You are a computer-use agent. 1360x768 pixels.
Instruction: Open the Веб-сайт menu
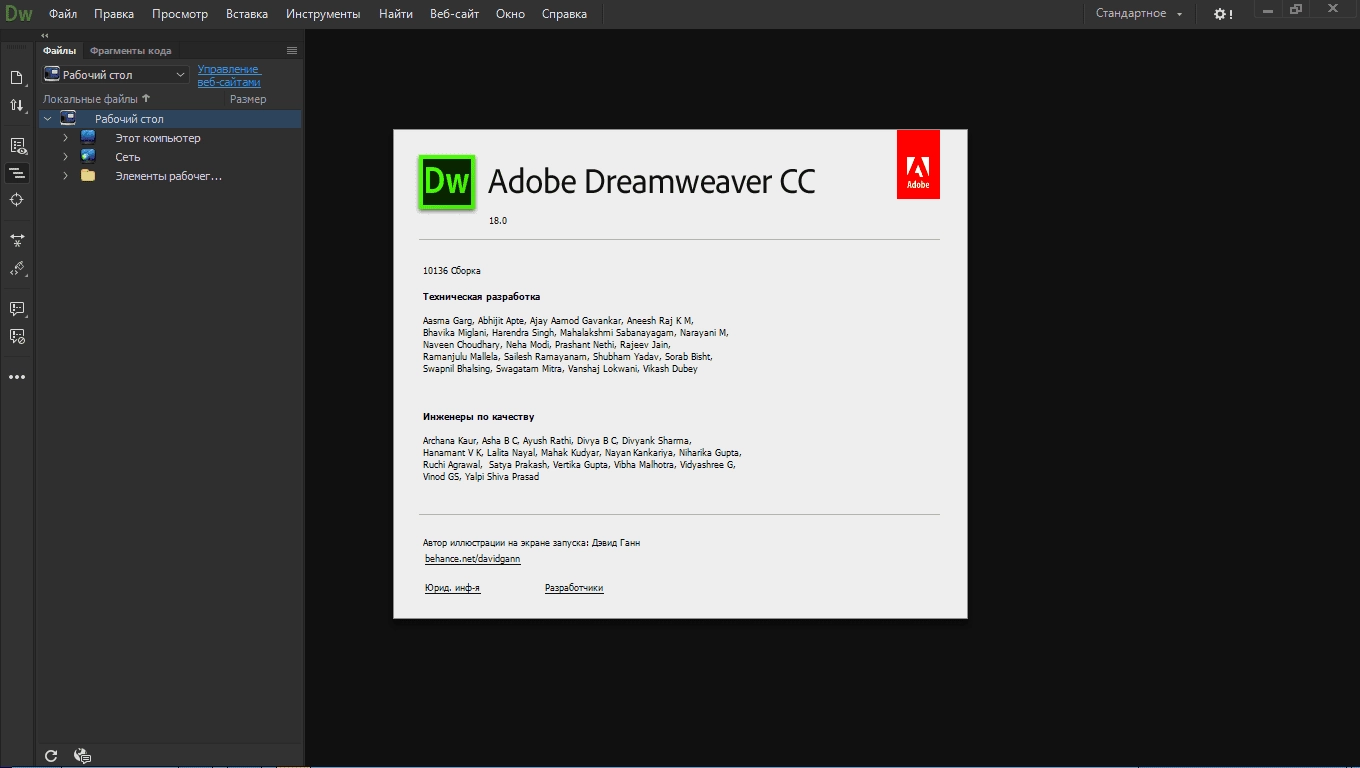tap(454, 14)
